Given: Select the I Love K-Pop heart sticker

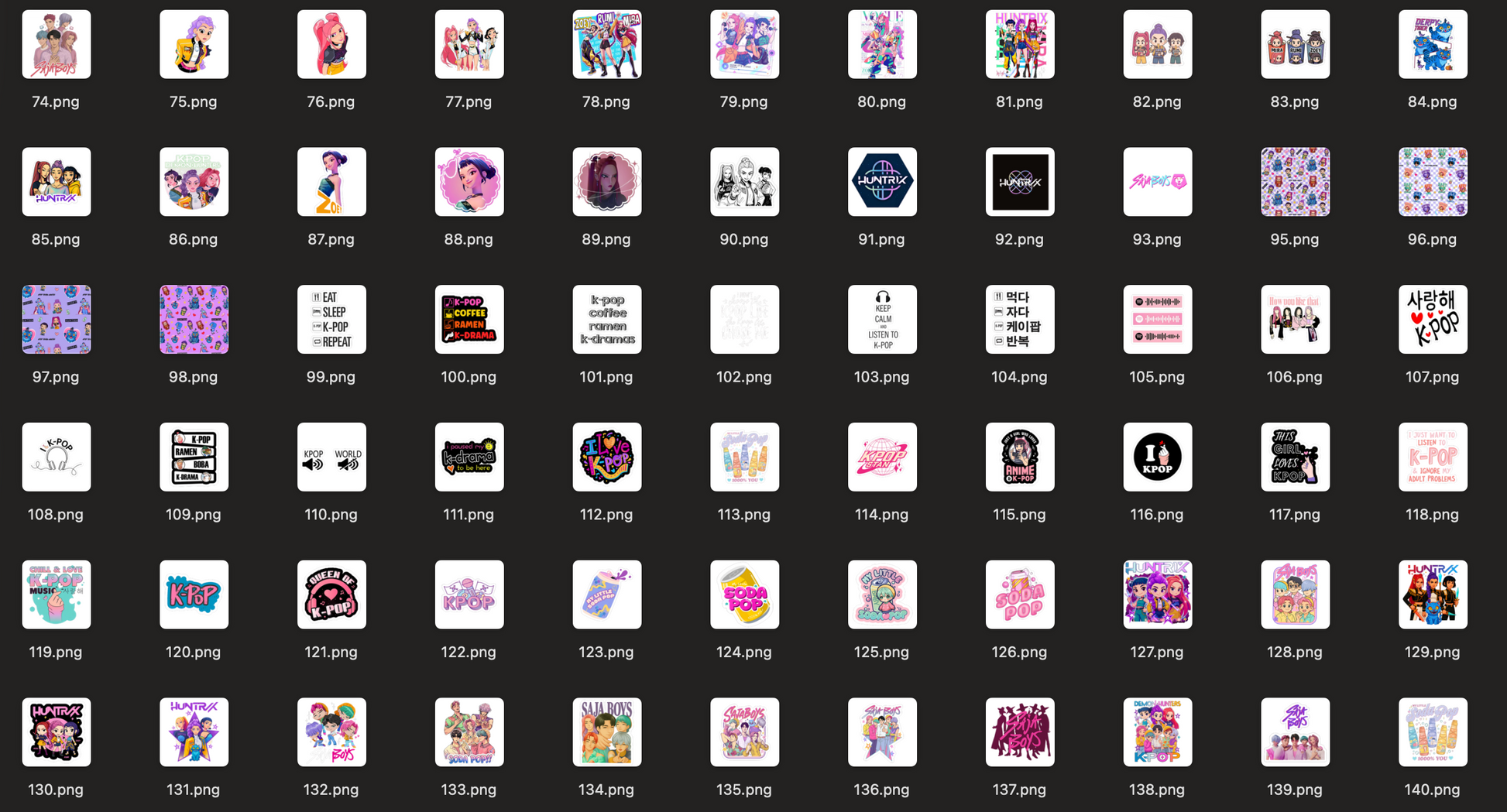Looking at the screenshot, I should coord(606,457).
